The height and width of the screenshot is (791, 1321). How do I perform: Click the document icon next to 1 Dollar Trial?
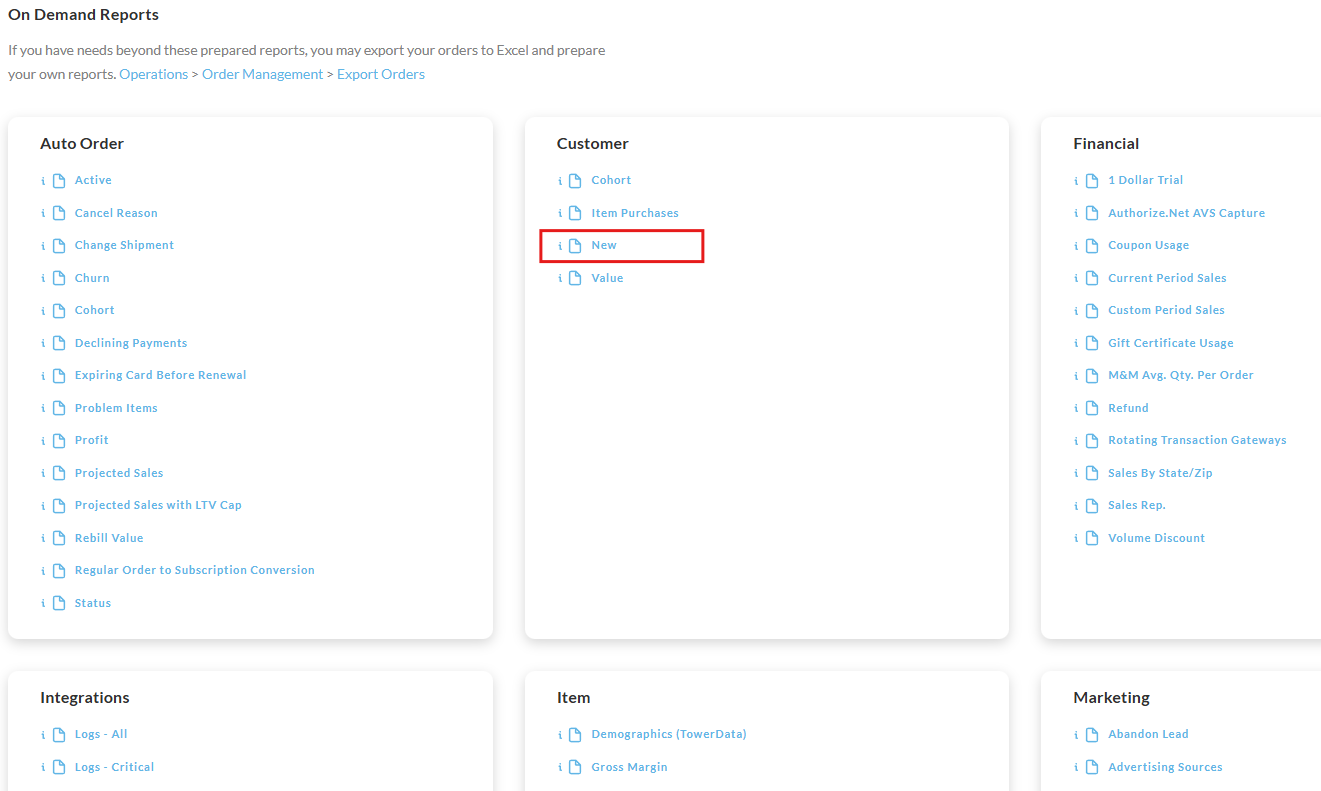[x=1092, y=180]
